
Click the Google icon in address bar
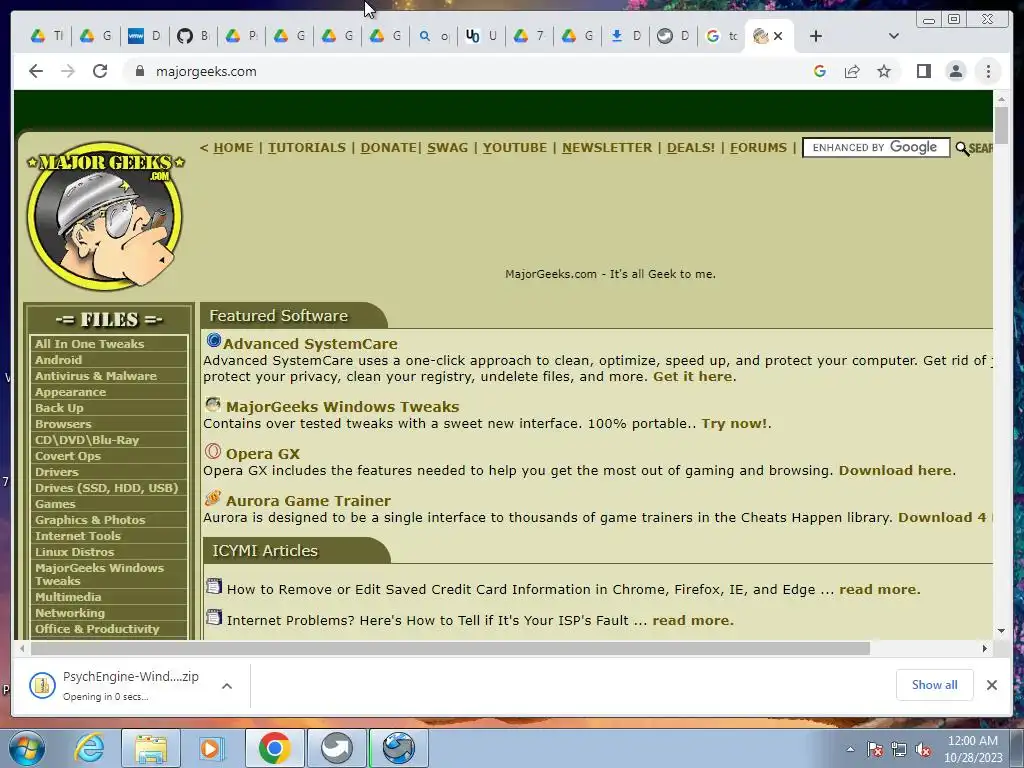pyautogui.click(x=820, y=71)
